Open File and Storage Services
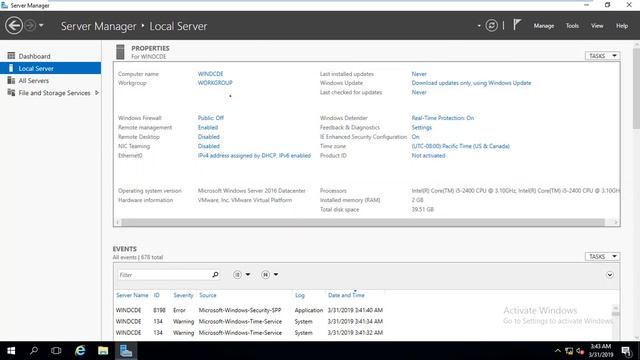The height and width of the screenshot is (360, 640). click(x=54, y=93)
